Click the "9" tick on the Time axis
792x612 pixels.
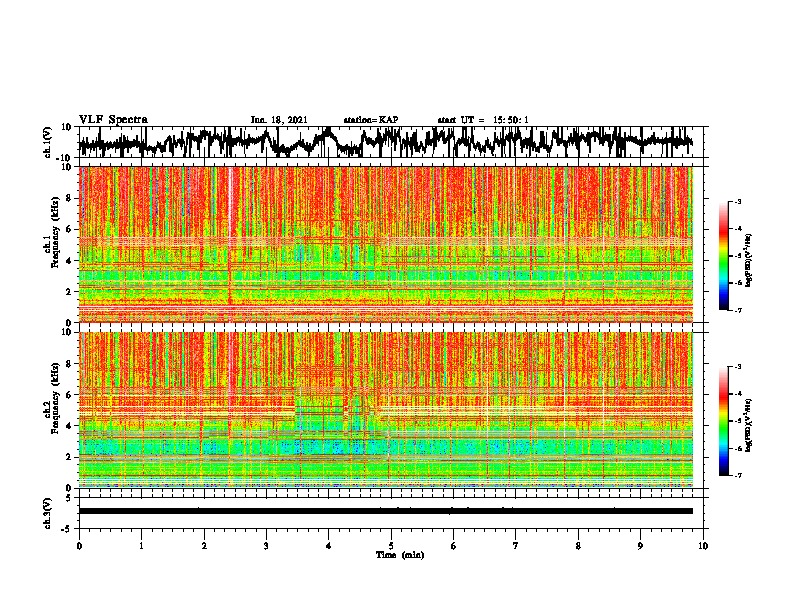(640, 546)
